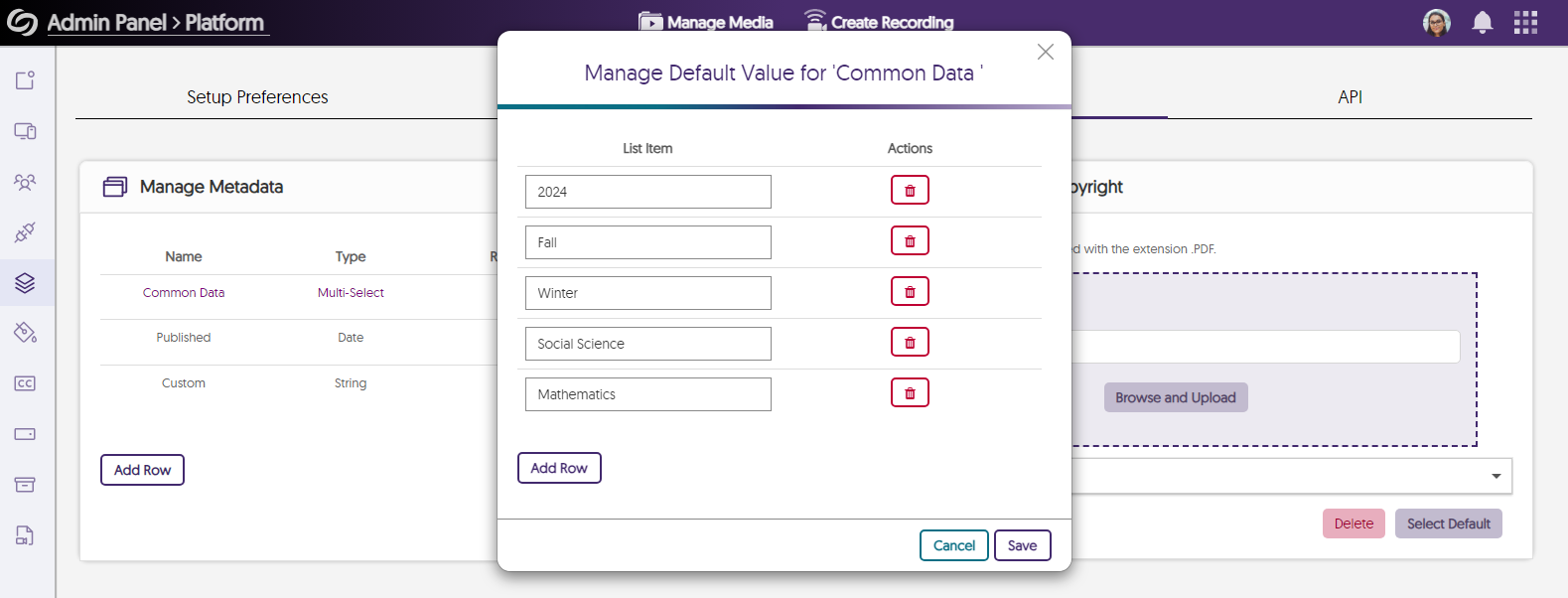Delete the 'Fall' list item
The width and height of the screenshot is (1568, 598).
coord(910,240)
